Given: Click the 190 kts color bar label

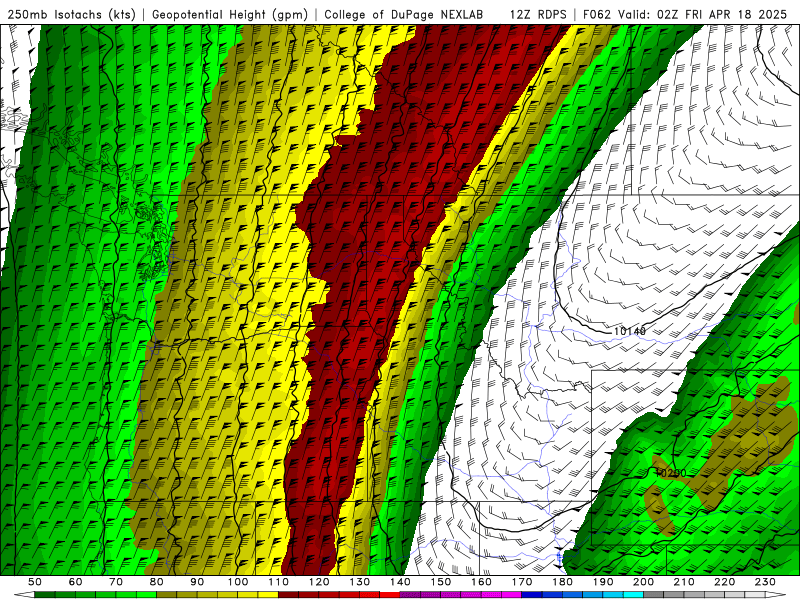Looking at the screenshot, I should point(603,582).
